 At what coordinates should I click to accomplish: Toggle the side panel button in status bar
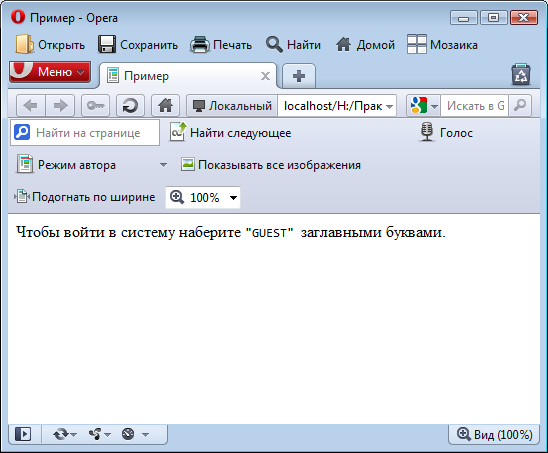pos(23,434)
